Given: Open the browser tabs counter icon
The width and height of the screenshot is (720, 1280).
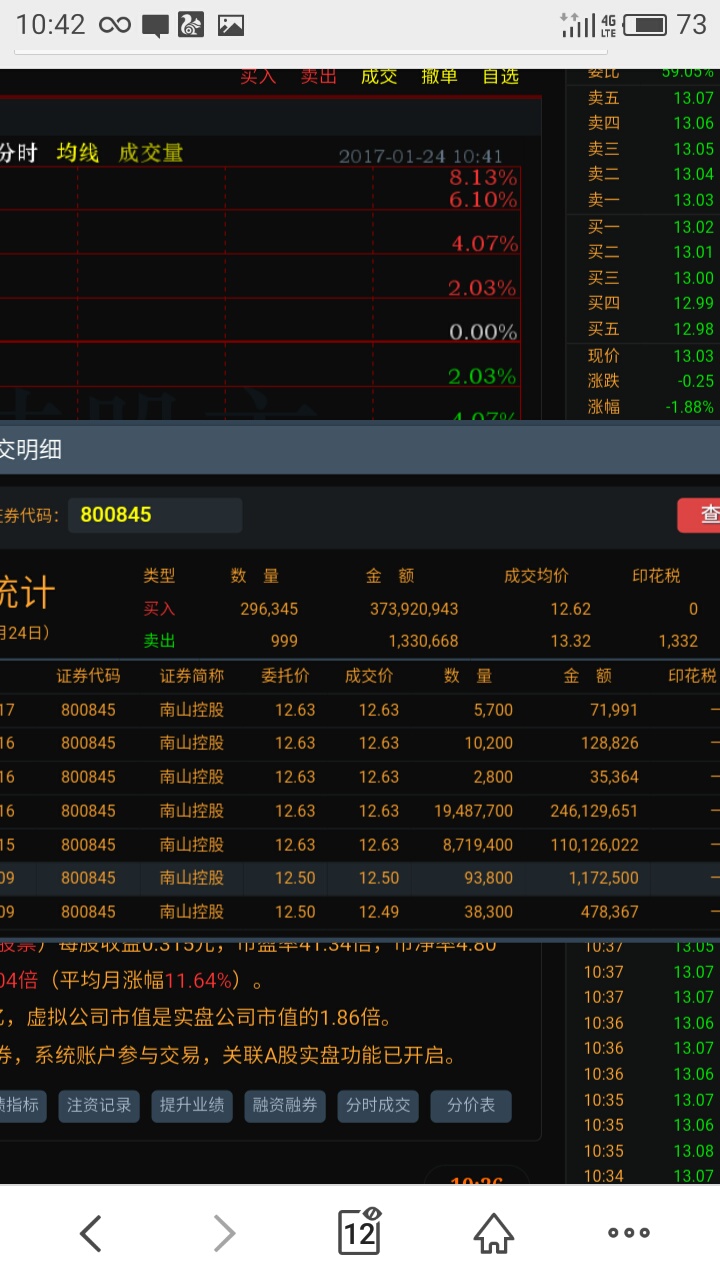Looking at the screenshot, I should (359, 1232).
